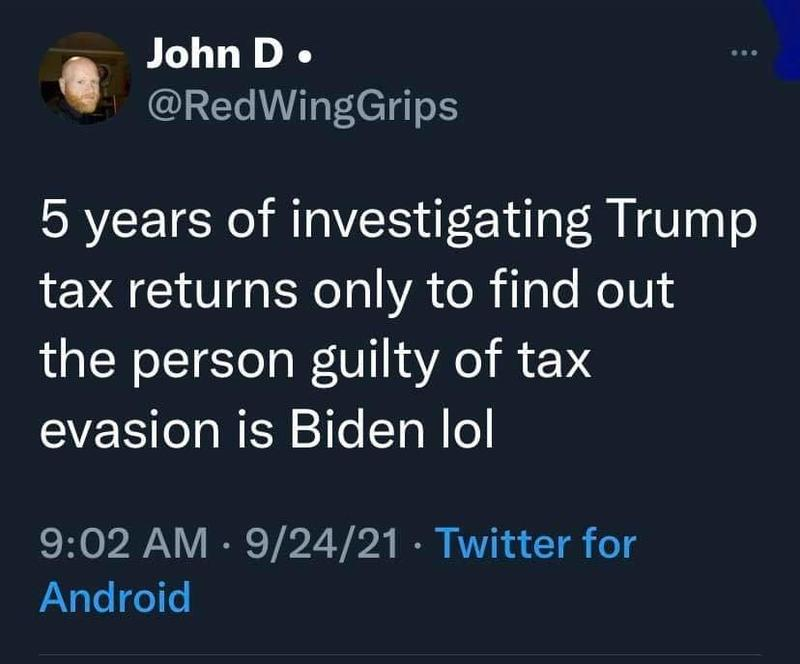Click the "Twitter for" source link
This screenshot has height=664, width=800.
(536, 545)
